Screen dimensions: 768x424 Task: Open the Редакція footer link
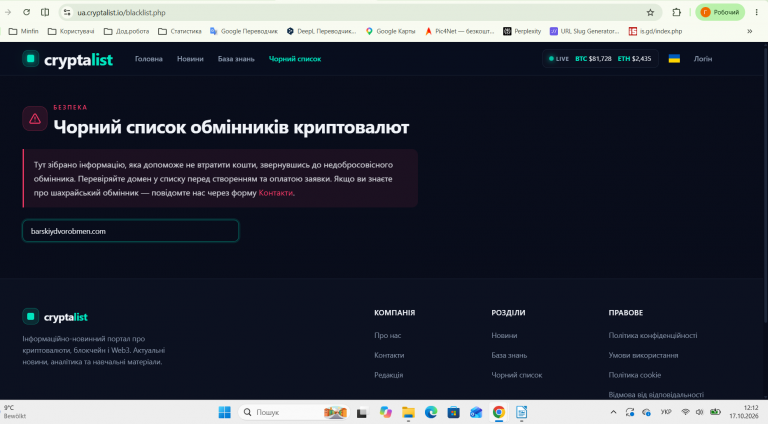(388, 375)
